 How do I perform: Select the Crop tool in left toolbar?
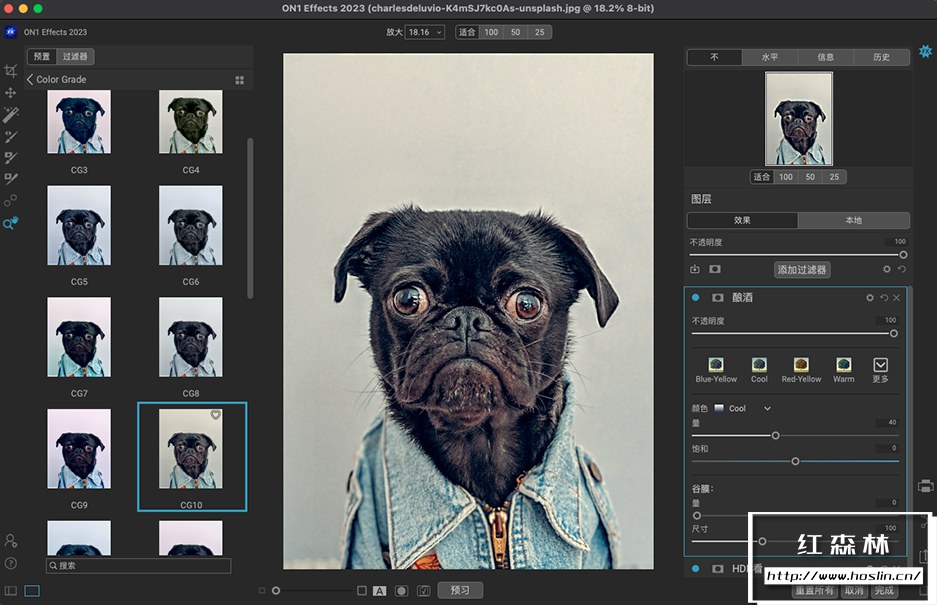[10, 71]
